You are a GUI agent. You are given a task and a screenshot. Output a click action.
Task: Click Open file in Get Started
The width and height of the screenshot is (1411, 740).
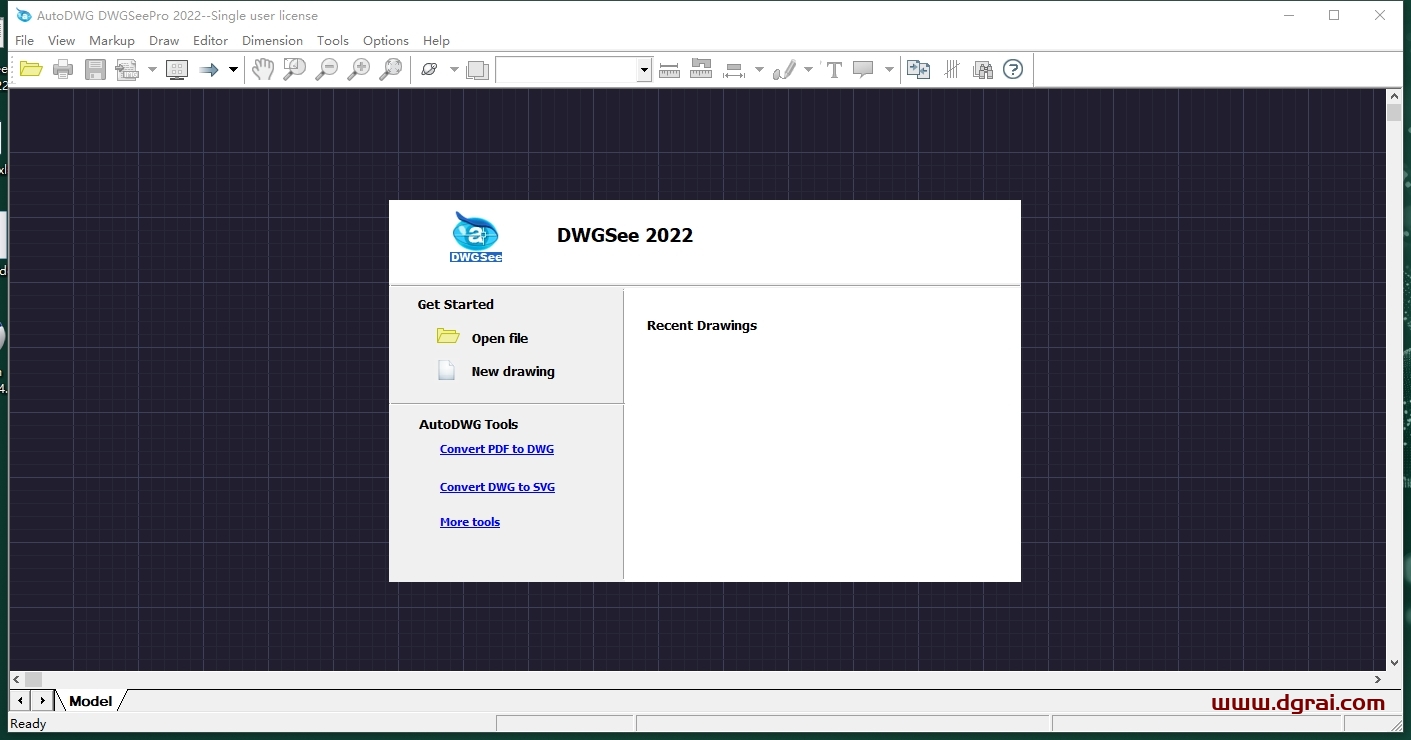tap(500, 338)
